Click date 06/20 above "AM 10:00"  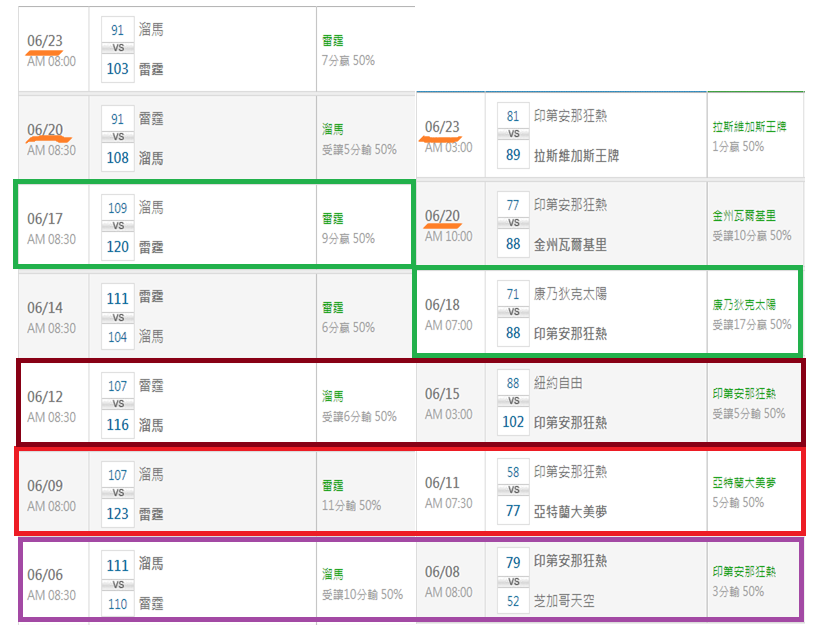(x=442, y=216)
